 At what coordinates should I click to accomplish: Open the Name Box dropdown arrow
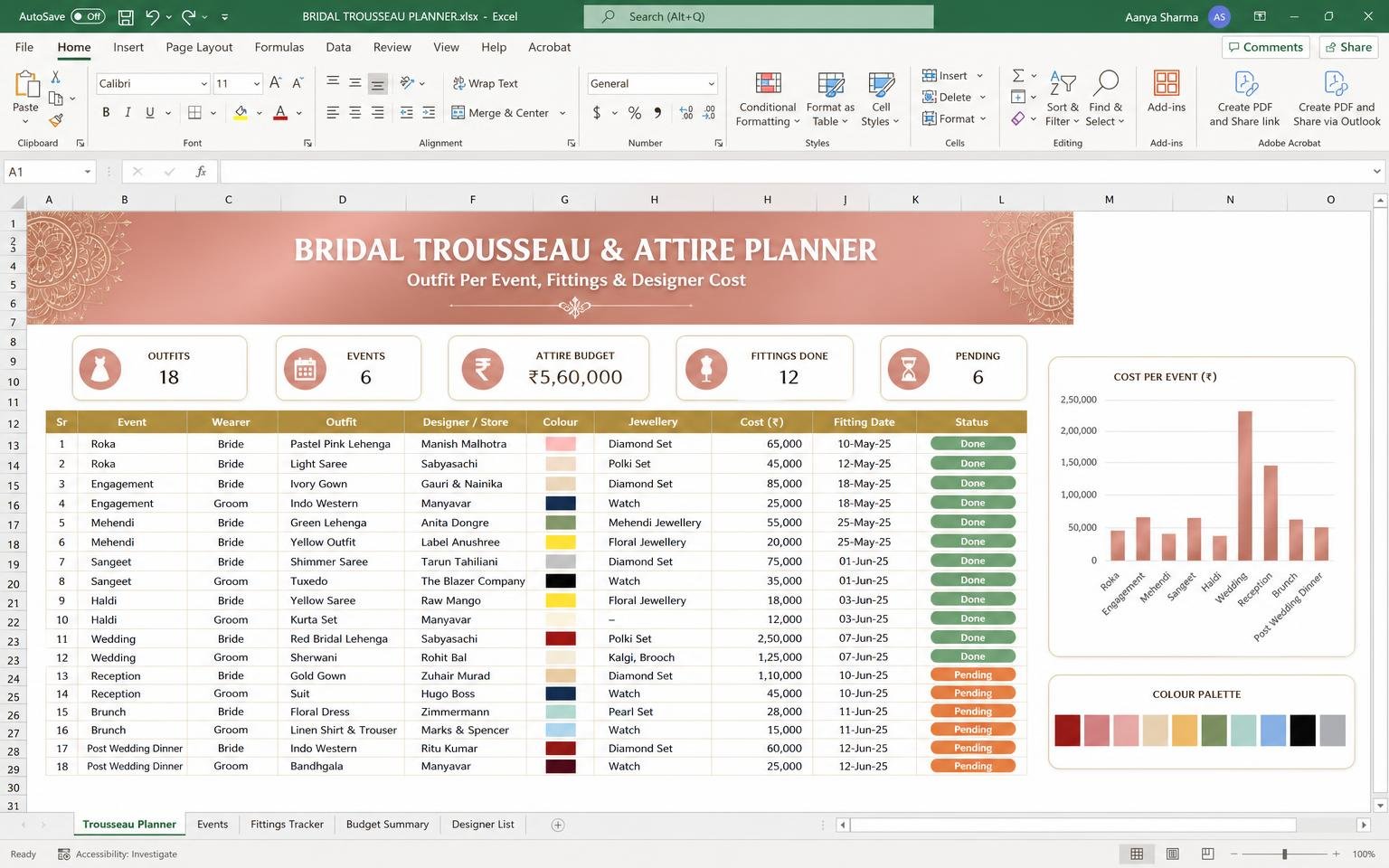click(x=88, y=172)
